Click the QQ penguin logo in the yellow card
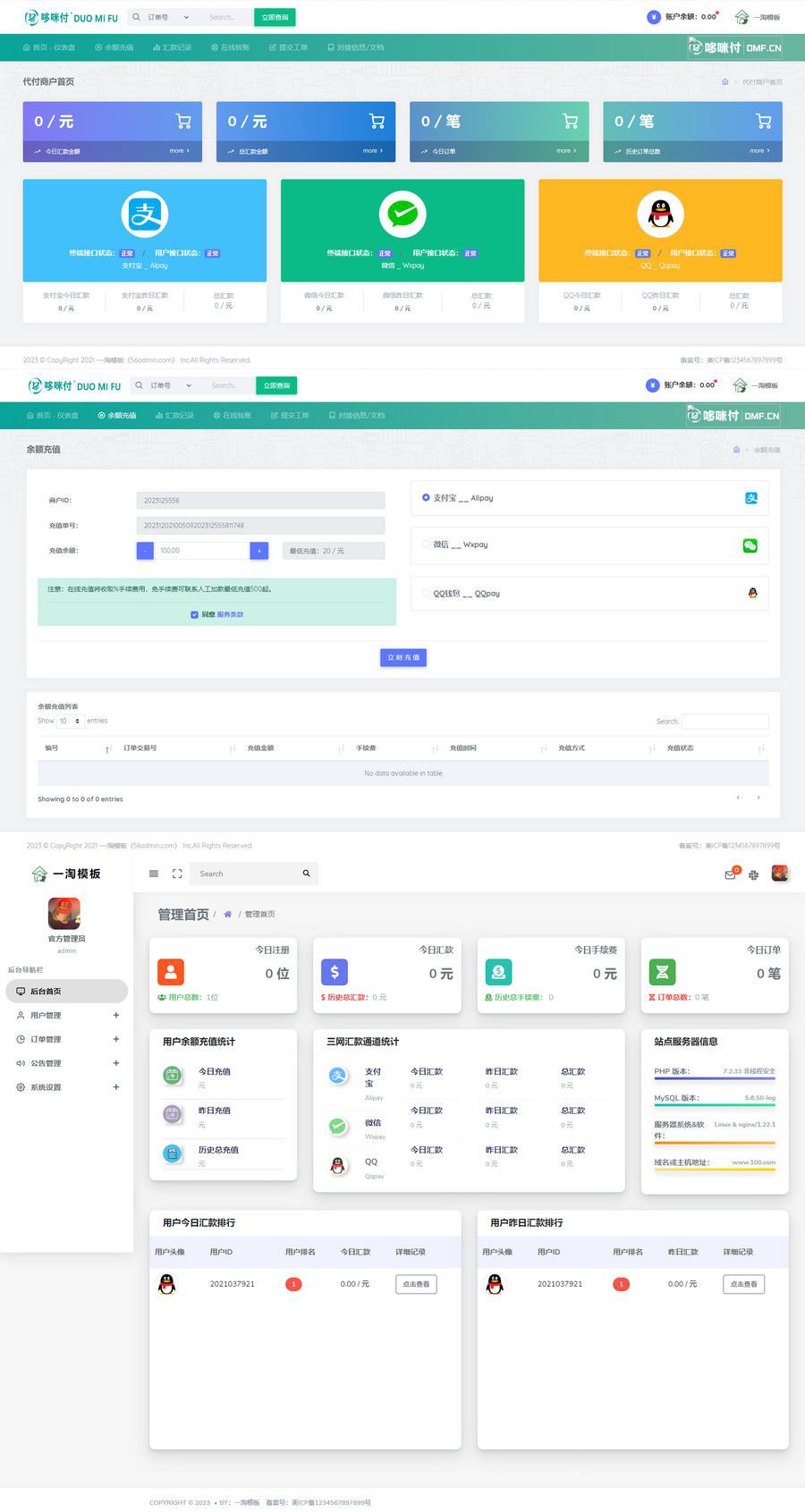The image size is (805, 1512). click(660, 215)
